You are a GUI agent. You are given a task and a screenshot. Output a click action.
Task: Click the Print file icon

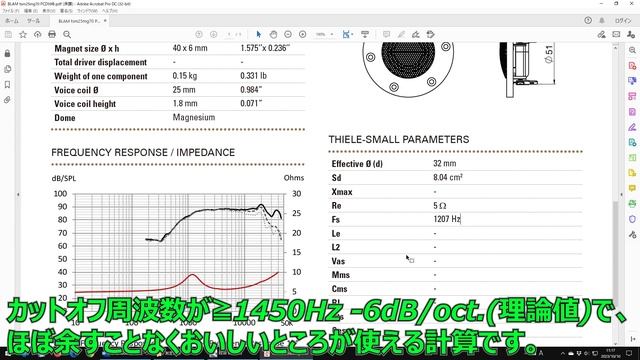click(52, 35)
